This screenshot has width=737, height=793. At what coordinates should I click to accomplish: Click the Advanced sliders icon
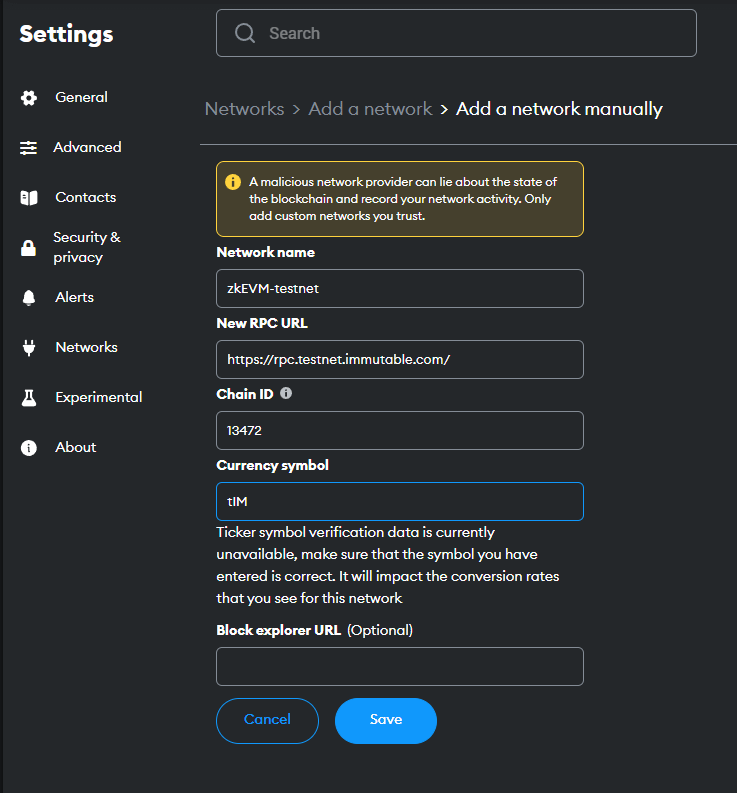pyautogui.click(x=29, y=148)
